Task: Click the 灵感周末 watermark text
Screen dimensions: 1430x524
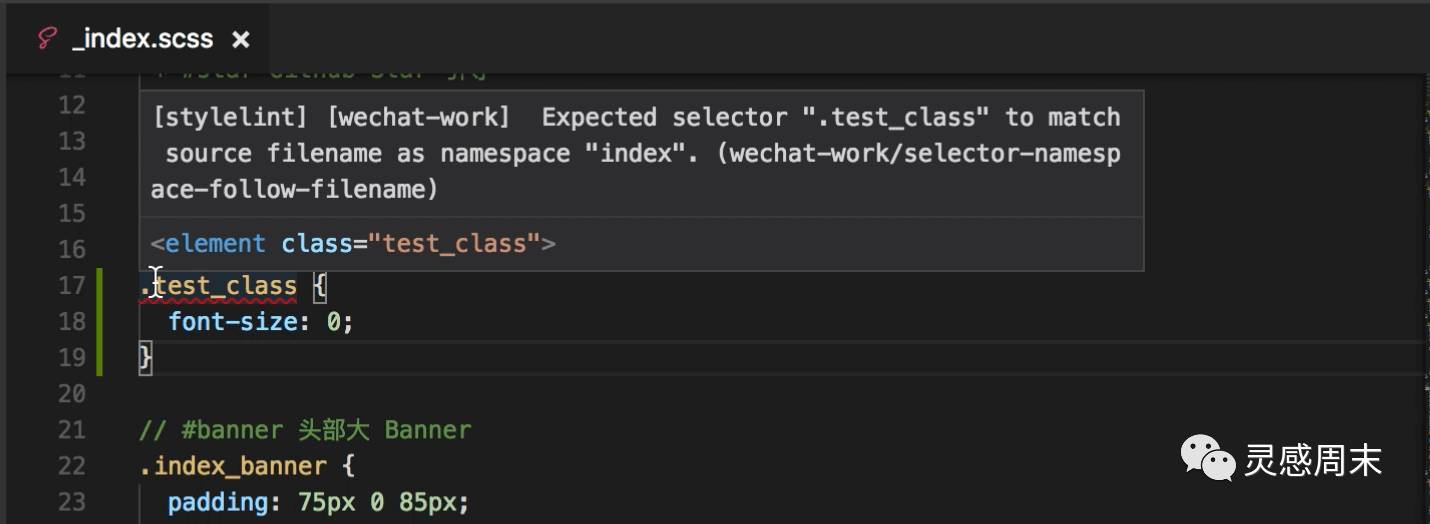Action: [1312, 460]
